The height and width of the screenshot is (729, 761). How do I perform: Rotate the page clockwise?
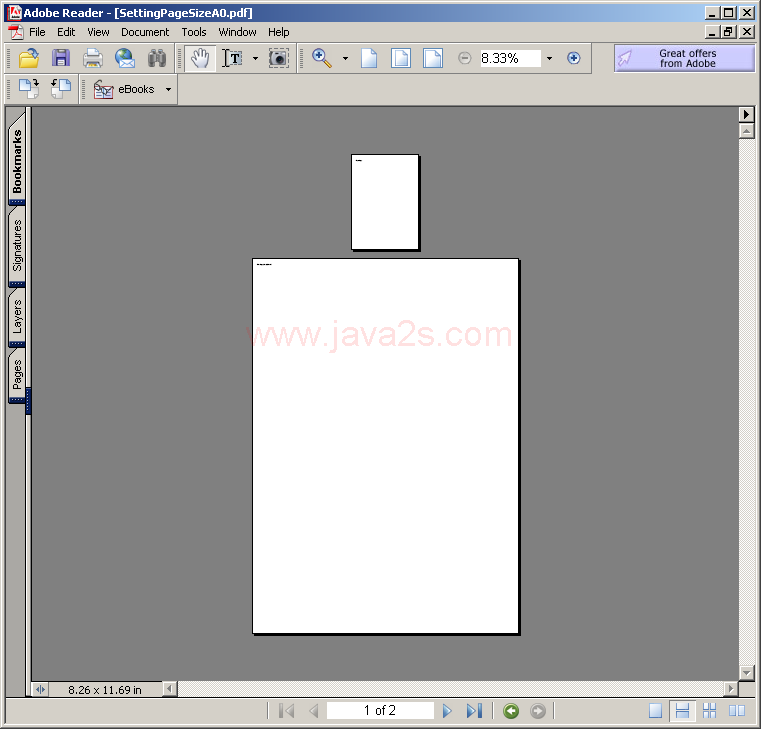point(29,89)
